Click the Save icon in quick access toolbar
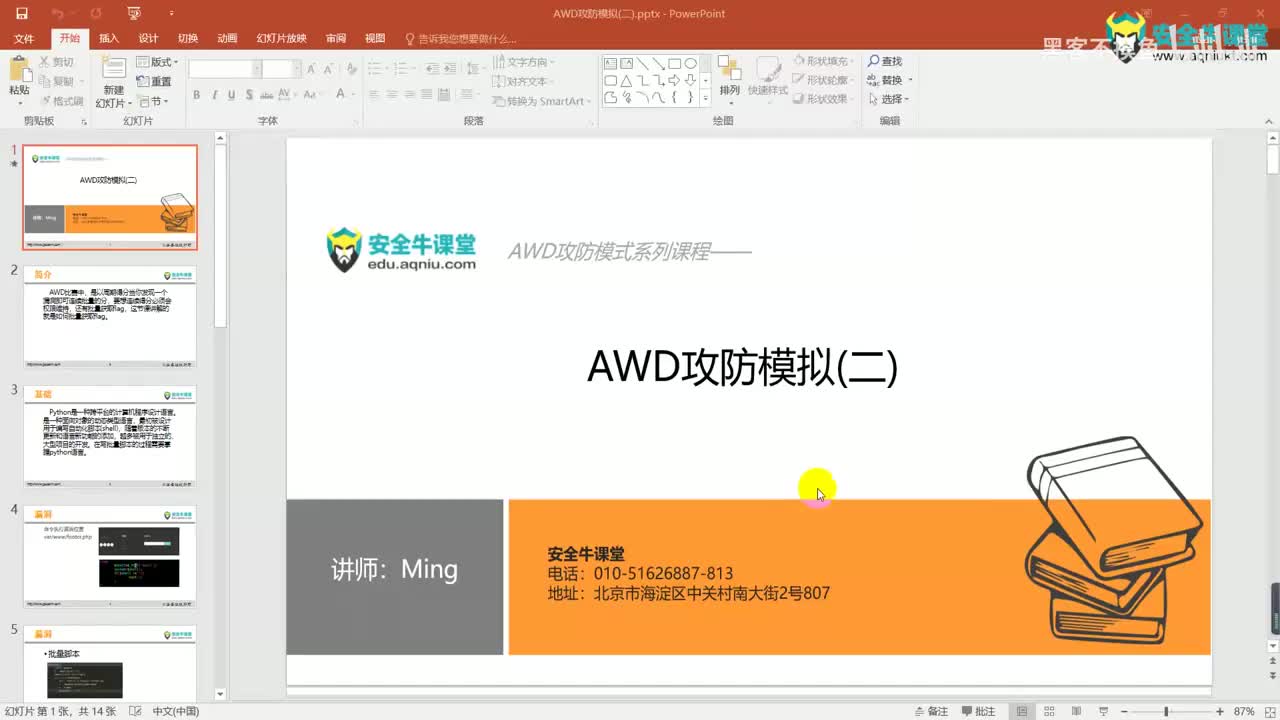Viewport: 1280px width, 720px height. (21, 14)
